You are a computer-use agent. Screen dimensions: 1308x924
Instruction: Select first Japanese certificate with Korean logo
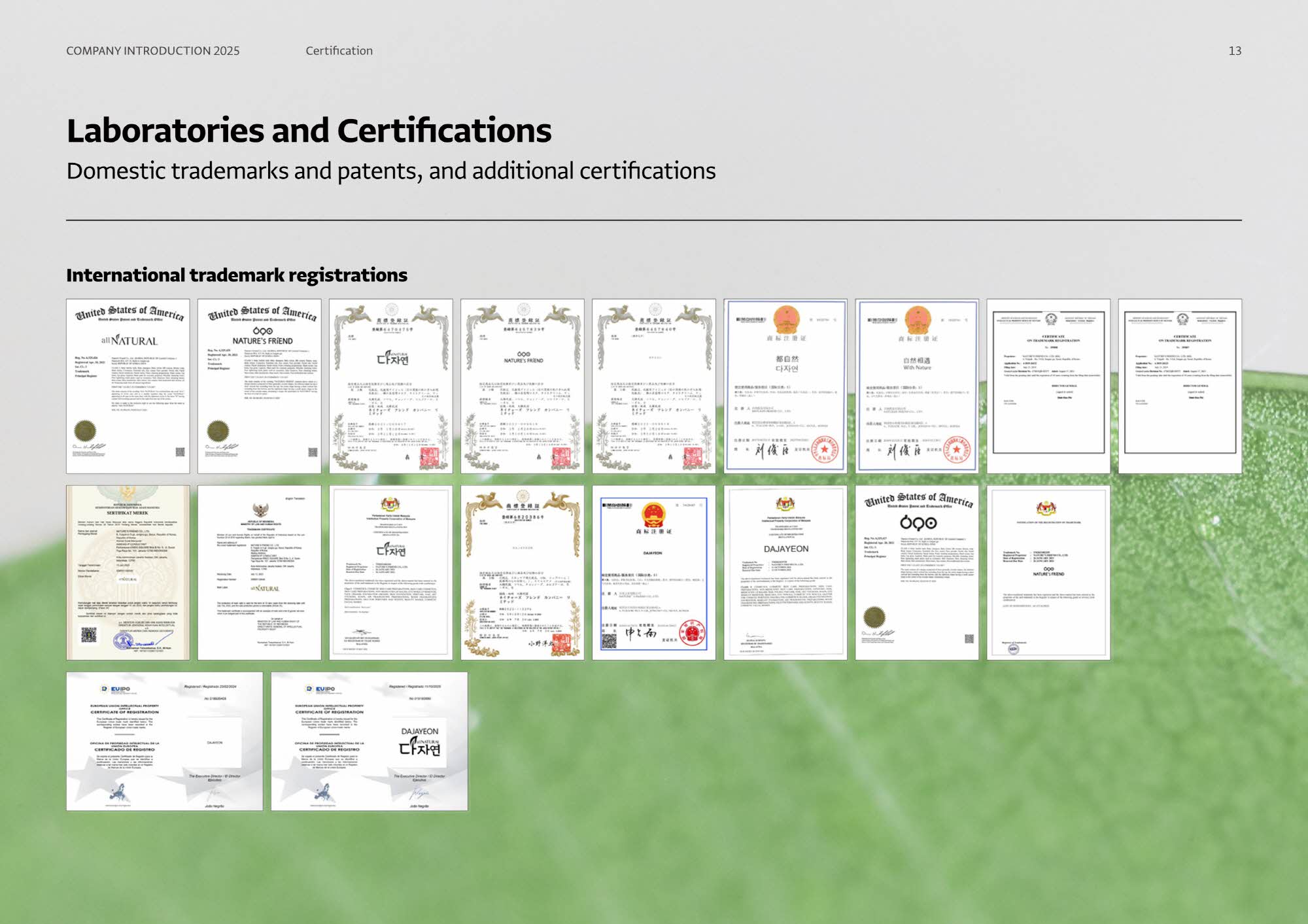pyautogui.click(x=390, y=386)
